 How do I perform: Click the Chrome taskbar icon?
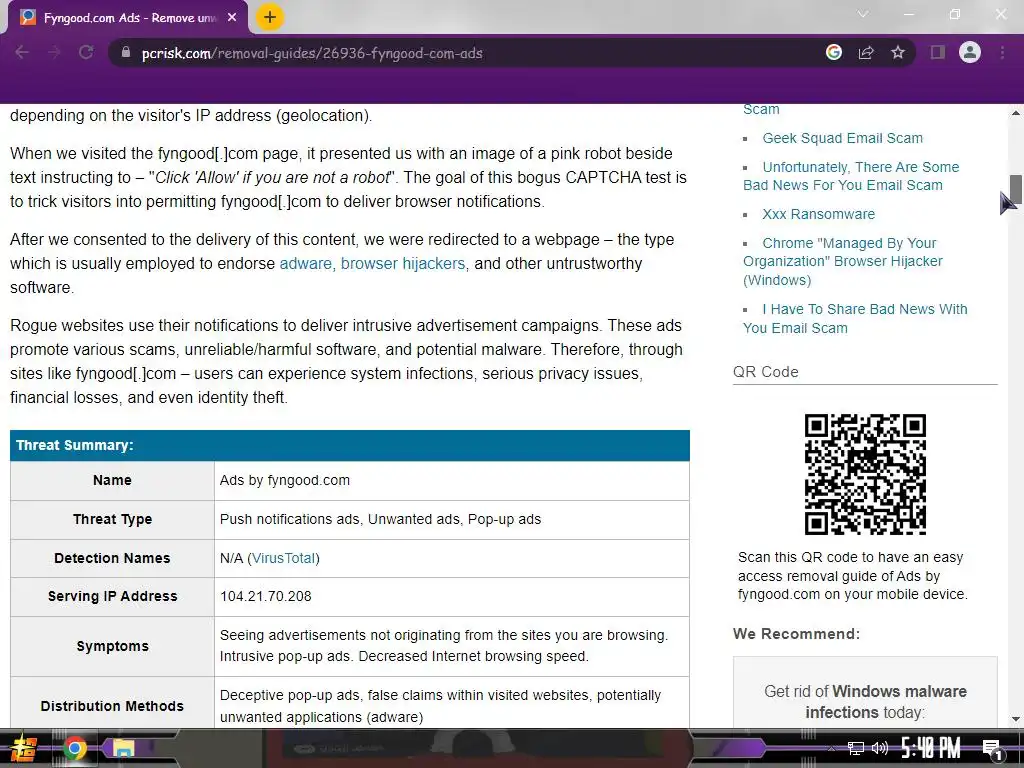click(x=74, y=748)
